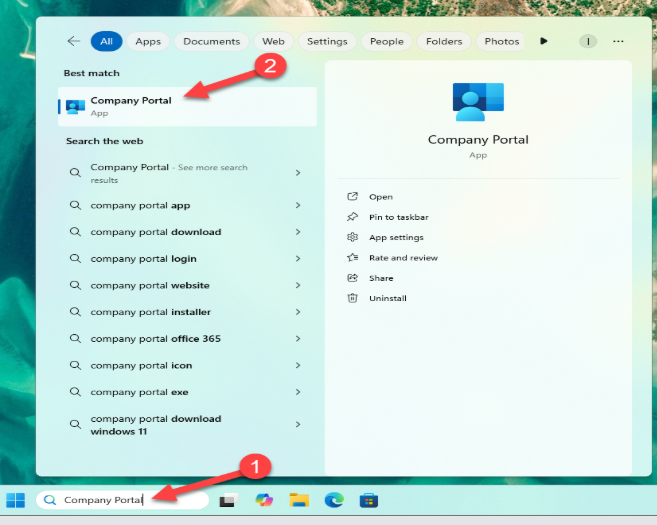Click search icon beside 'company portal login'
The image size is (657, 525).
(x=75, y=259)
